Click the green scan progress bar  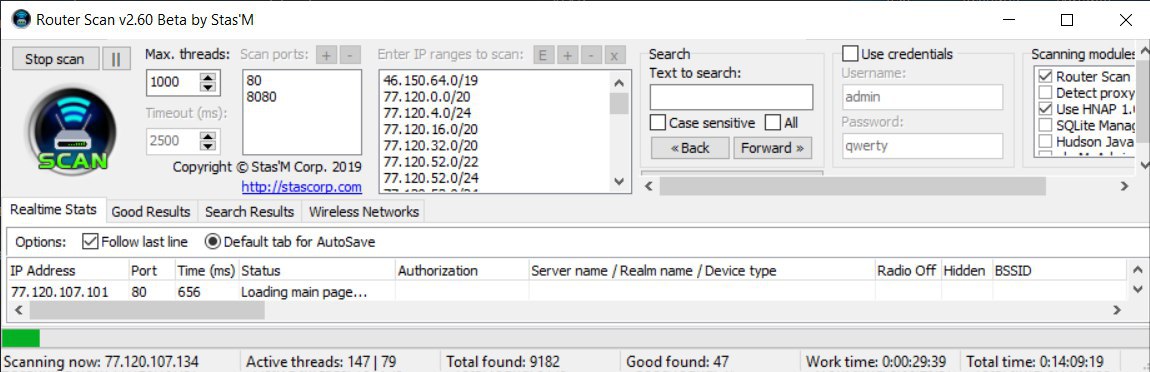pos(21,338)
